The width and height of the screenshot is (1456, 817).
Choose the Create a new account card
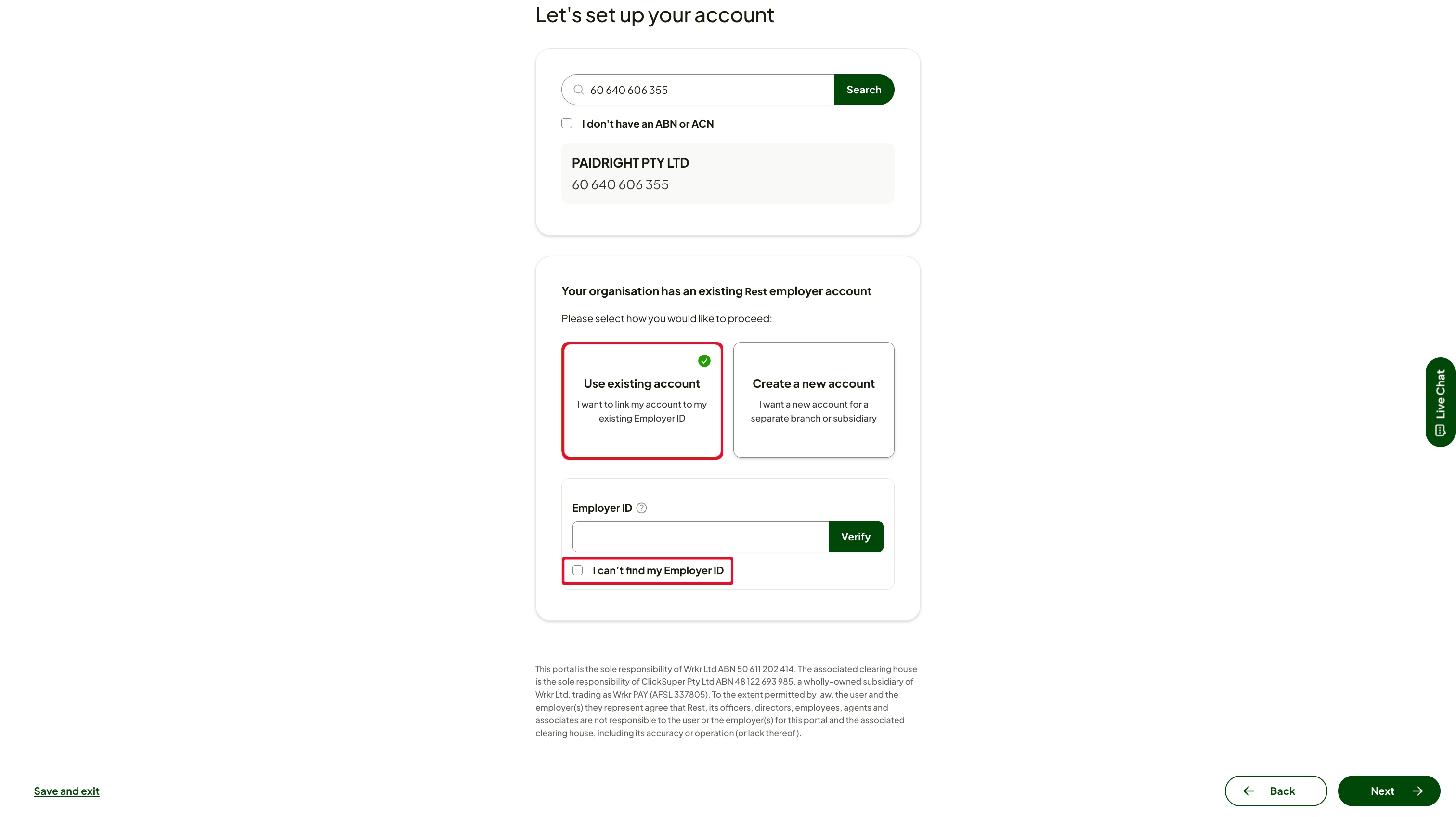(813, 400)
